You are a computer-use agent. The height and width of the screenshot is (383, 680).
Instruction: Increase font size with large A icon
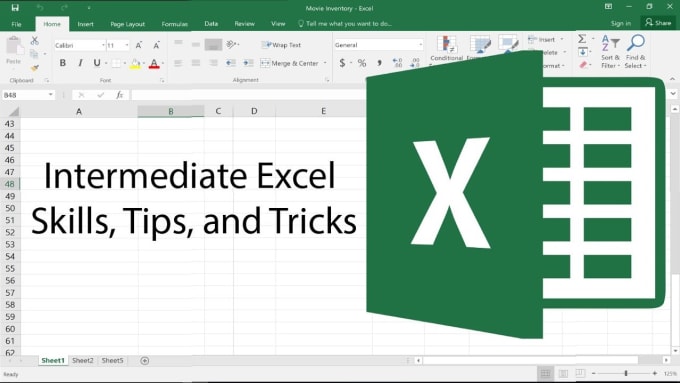(x=139, y=45)
